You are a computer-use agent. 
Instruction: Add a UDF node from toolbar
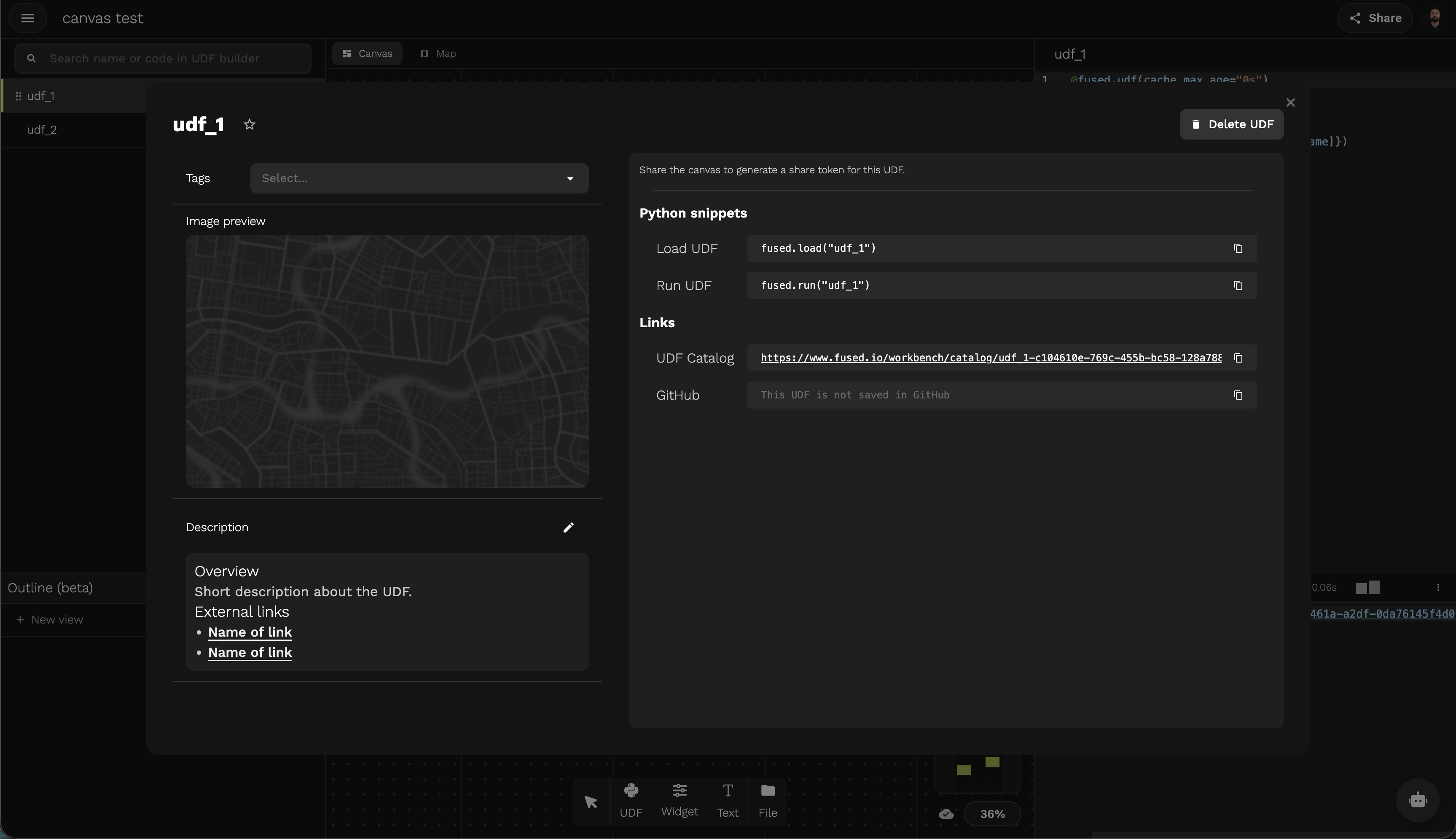pyautogui.click(x=631, y=801)
